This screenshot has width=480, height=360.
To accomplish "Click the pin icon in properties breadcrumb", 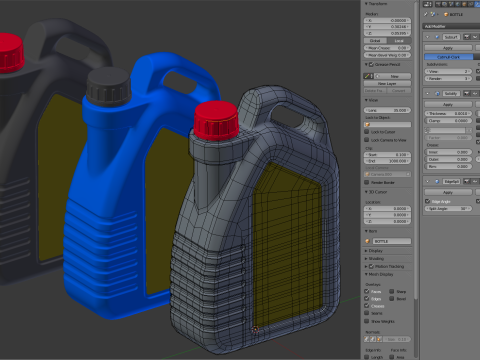I will click(425, 14).
